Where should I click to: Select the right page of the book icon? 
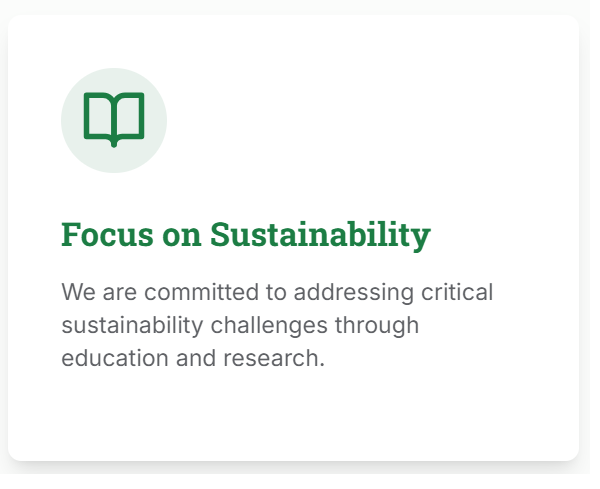pyautogui.click(x=131, y=117)
